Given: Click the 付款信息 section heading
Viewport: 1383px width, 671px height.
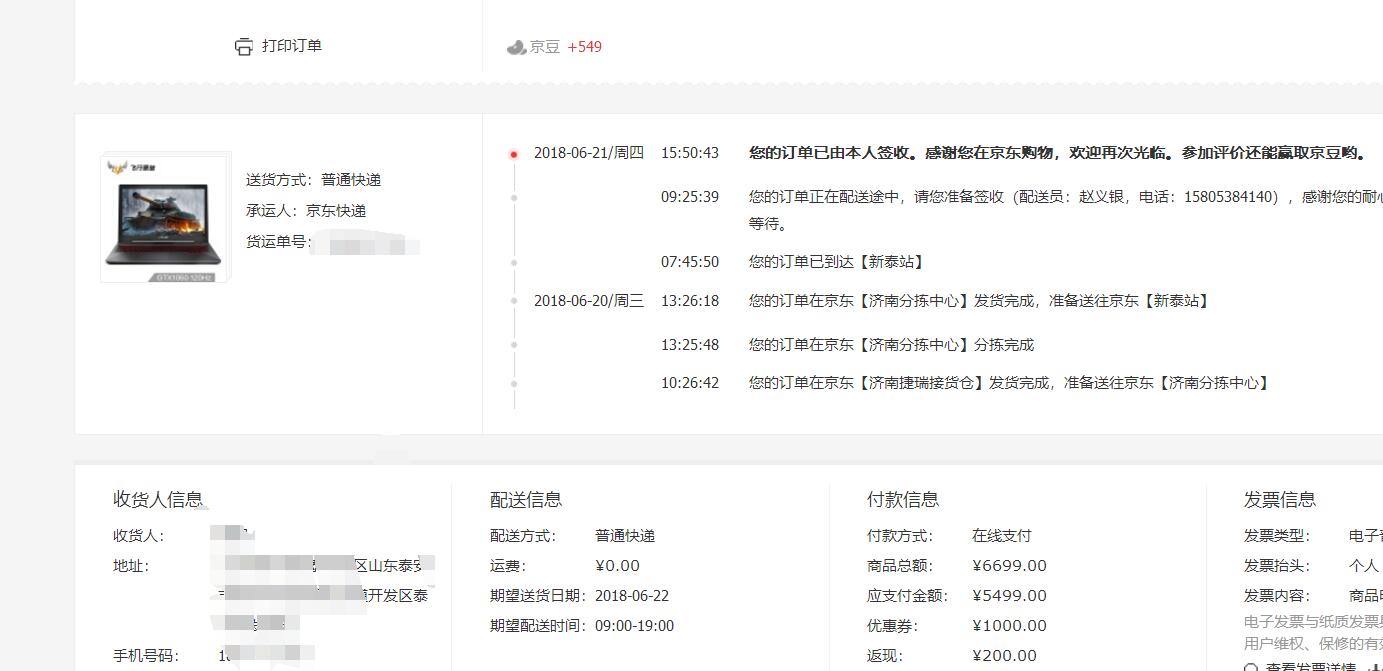Looking at the screenshot, I should [x=903, y=499].
